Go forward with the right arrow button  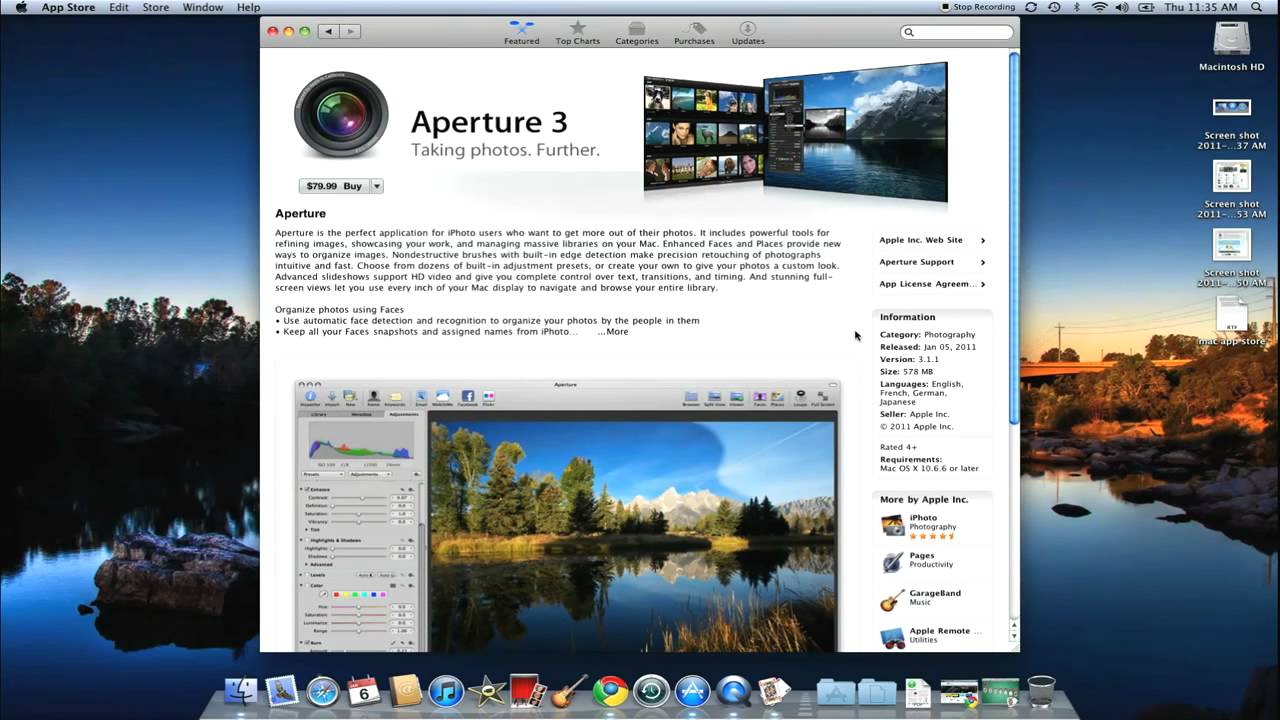(x=350, y=32)
